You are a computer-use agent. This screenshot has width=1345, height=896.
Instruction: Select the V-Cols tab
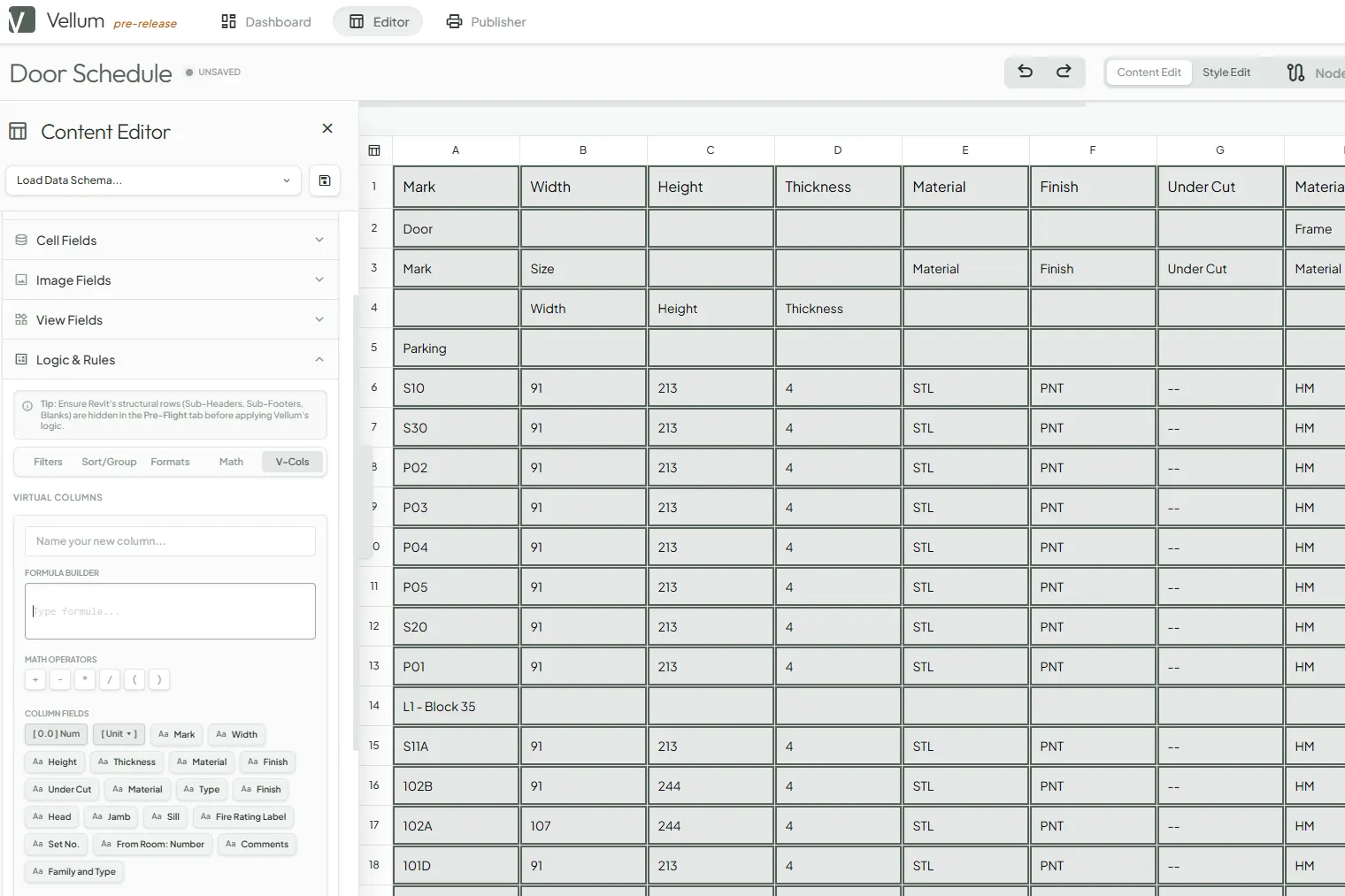pyautogui.click(x=292, y=462)
